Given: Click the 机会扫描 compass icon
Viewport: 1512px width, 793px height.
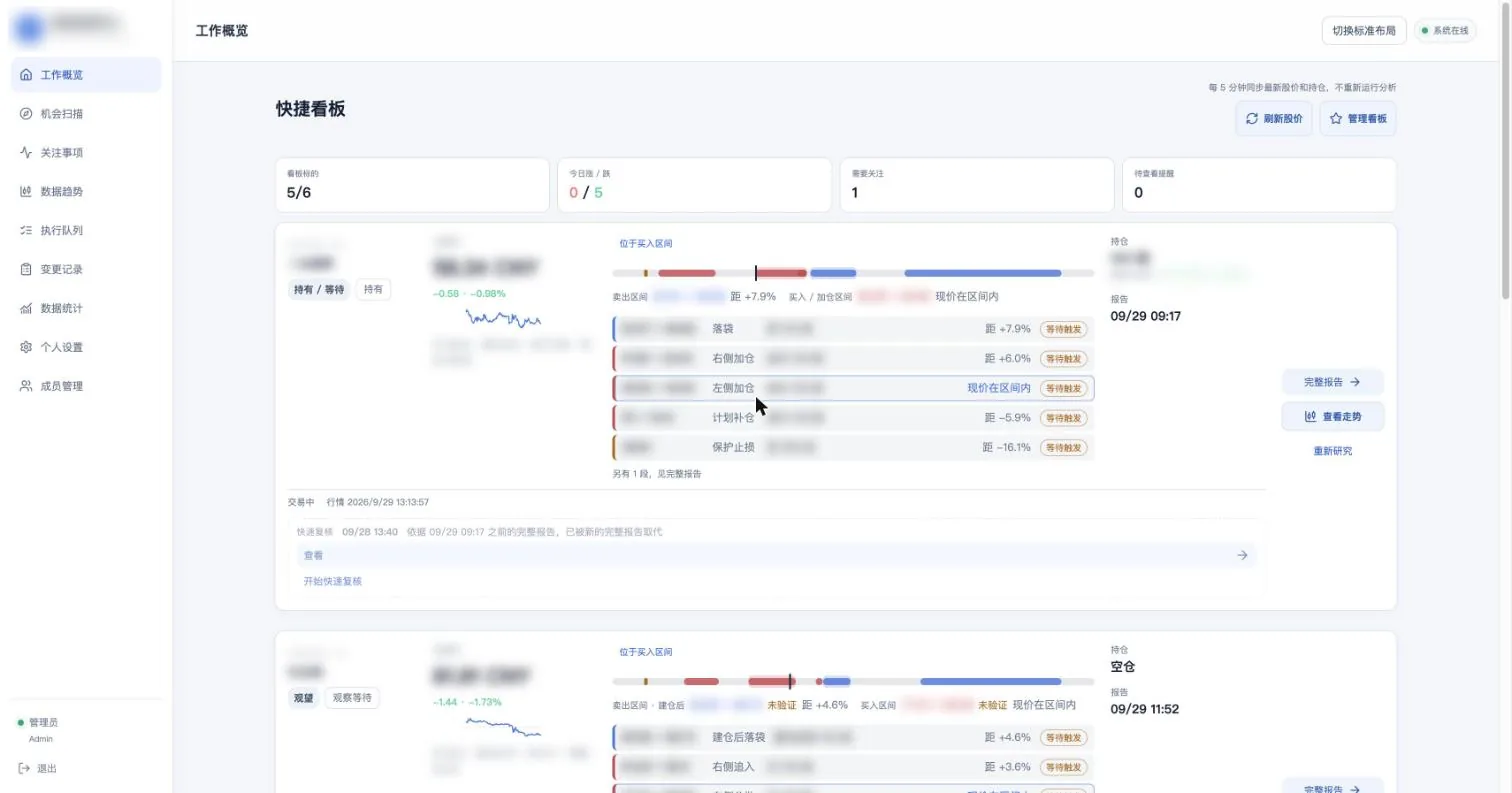Looking at the screenshot, I should coord(26,114).
